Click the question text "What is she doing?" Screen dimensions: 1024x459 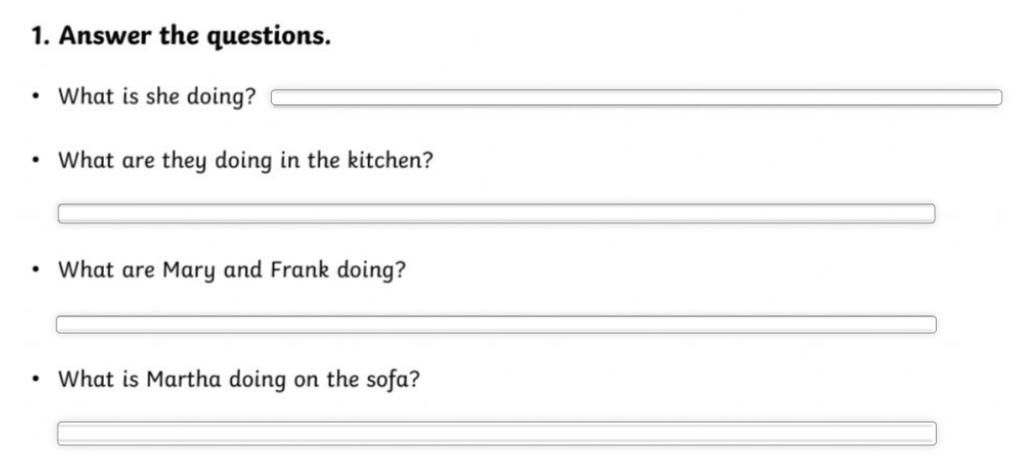pos(157,97)
